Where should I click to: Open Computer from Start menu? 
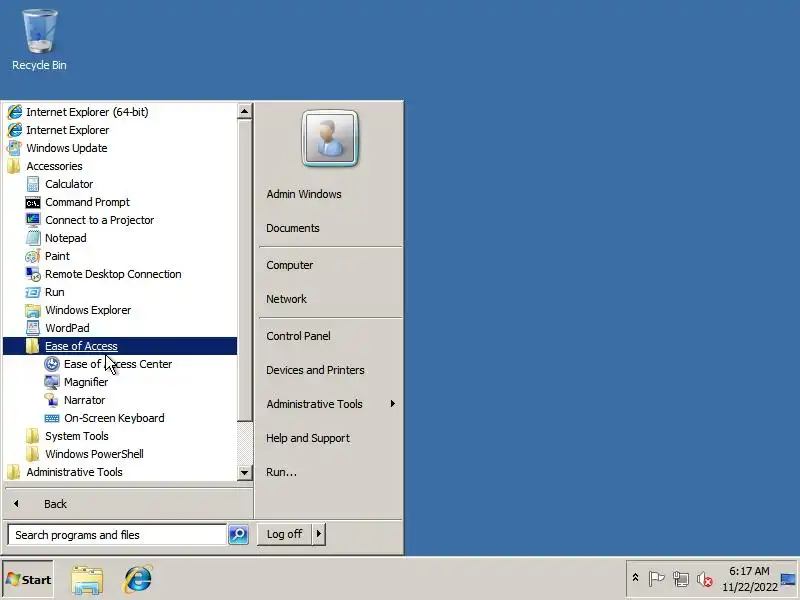[x=290, y=265]
